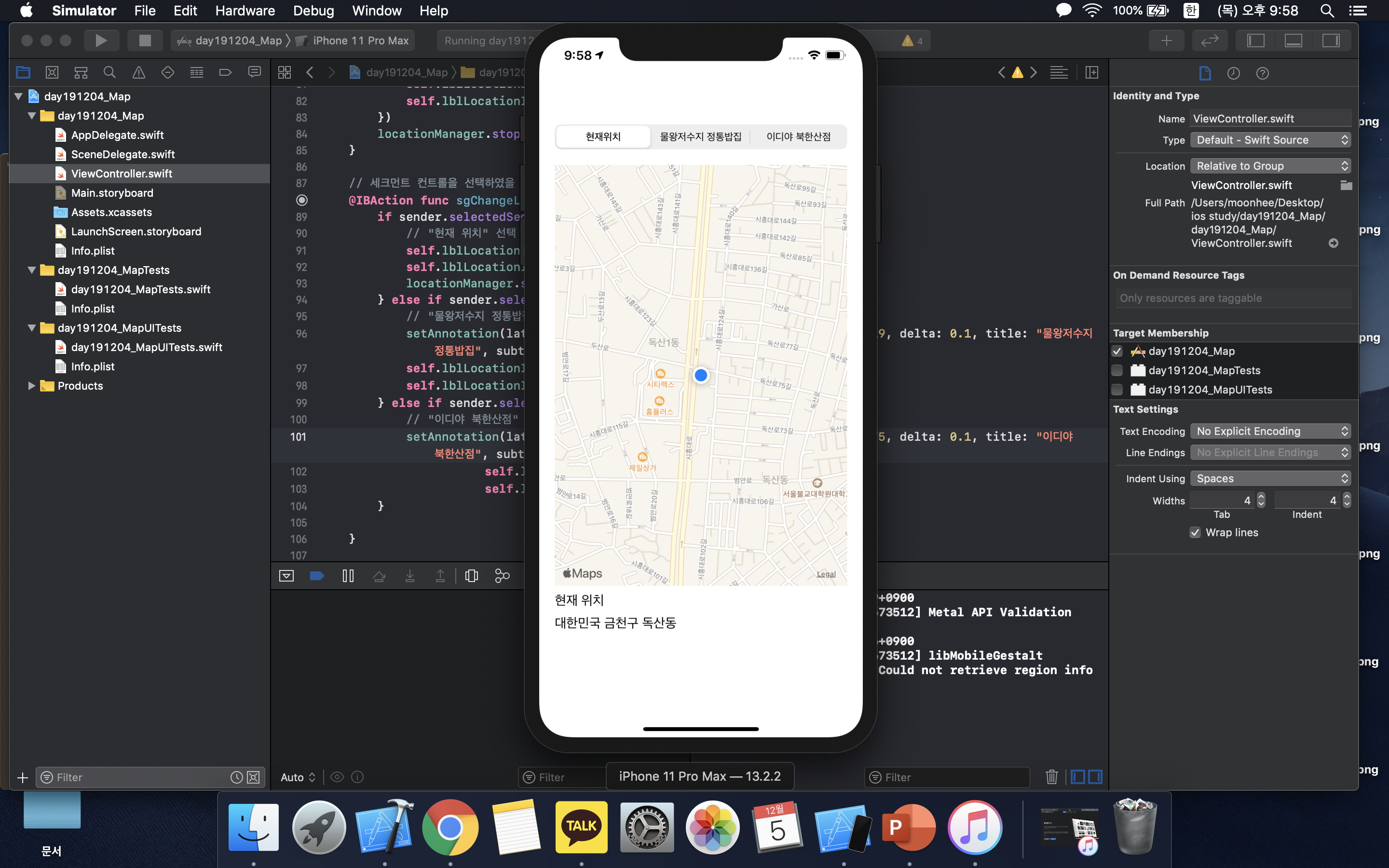Screen dimensions: 1389x868
Task: Select Main.storyboard in the navigator
Action: (x=112, y=193)
